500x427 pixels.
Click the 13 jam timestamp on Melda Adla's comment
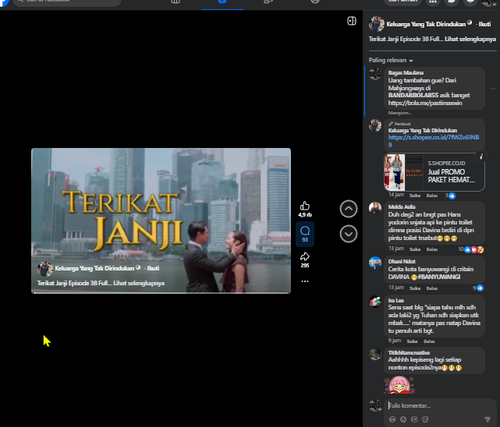[396, 249]
